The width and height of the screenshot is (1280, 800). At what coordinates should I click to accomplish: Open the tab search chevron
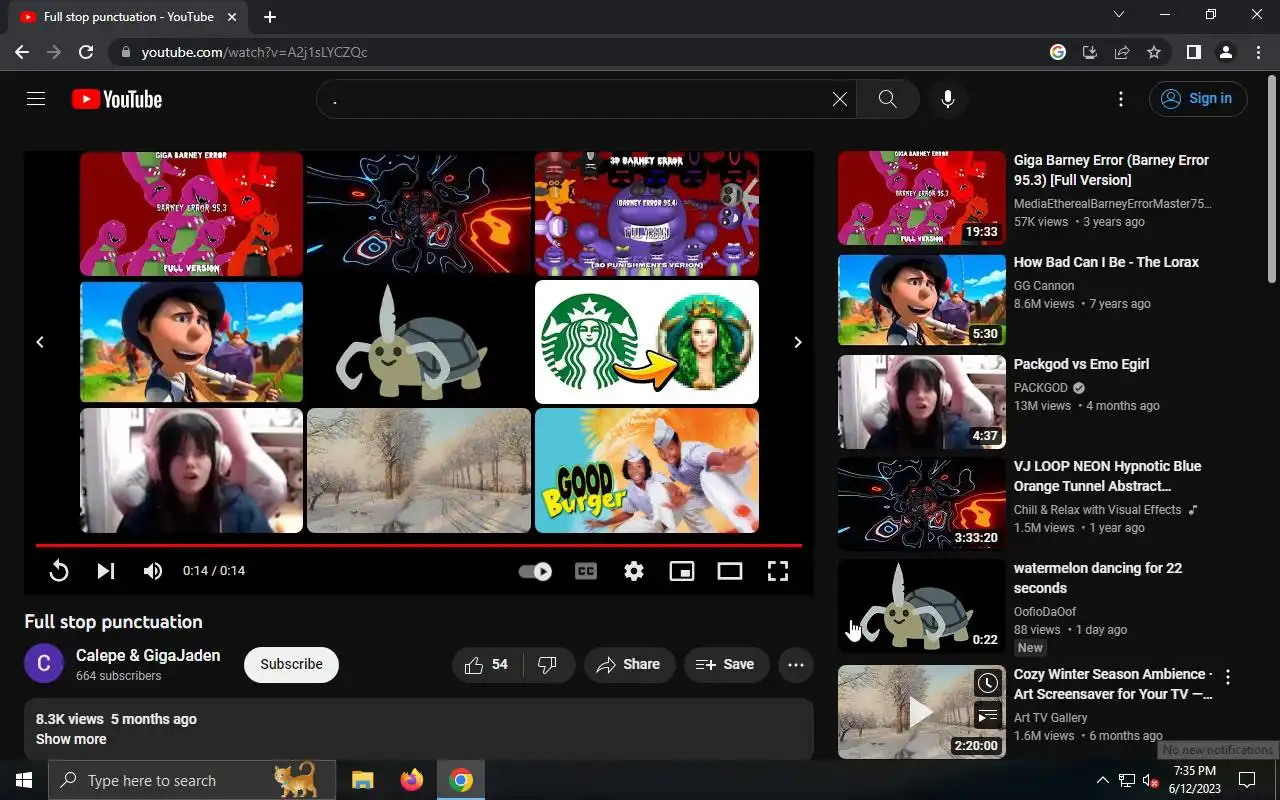pos(1119,15)
